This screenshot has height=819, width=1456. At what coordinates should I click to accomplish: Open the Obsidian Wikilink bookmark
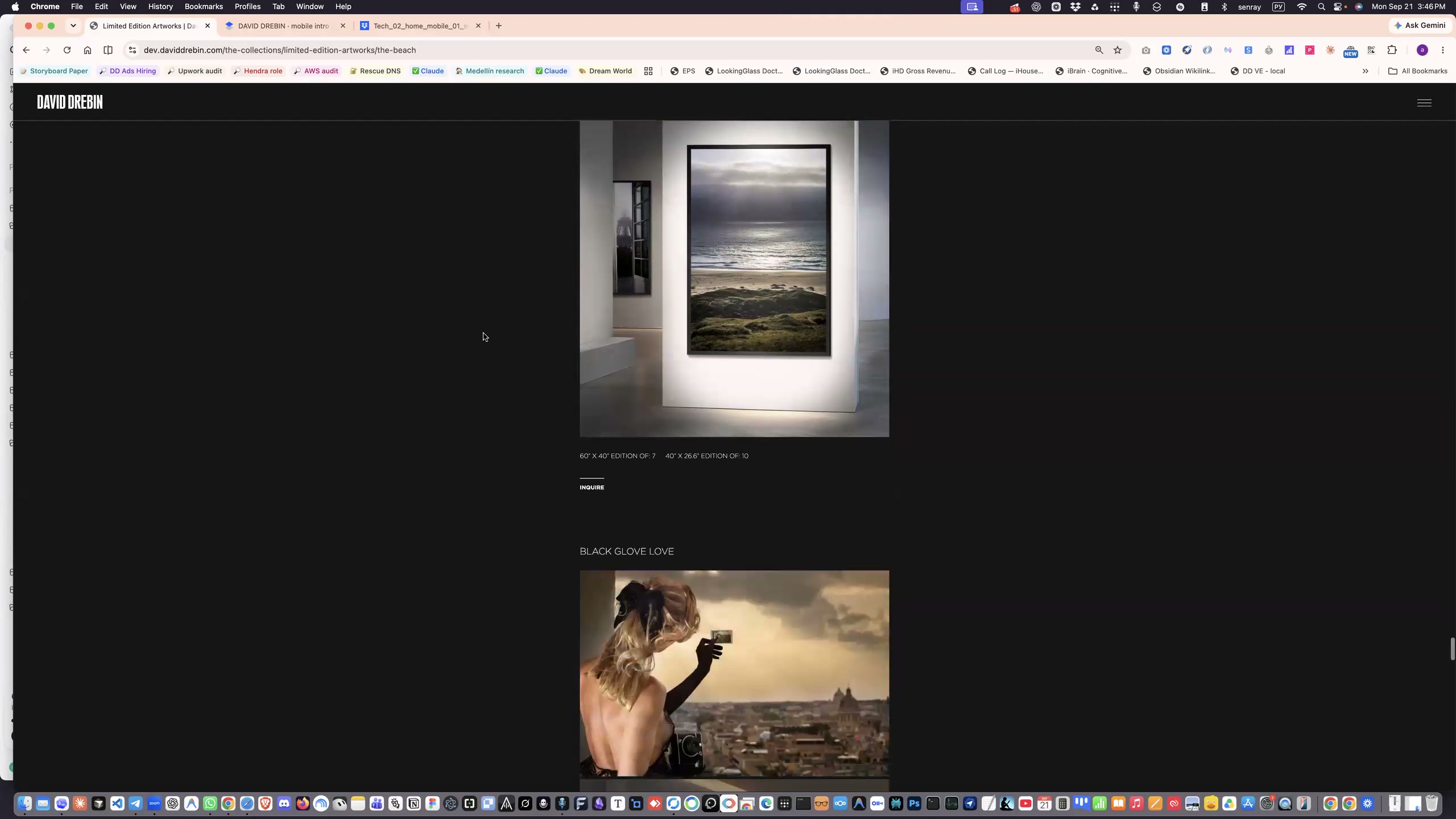coord(1179,71)
